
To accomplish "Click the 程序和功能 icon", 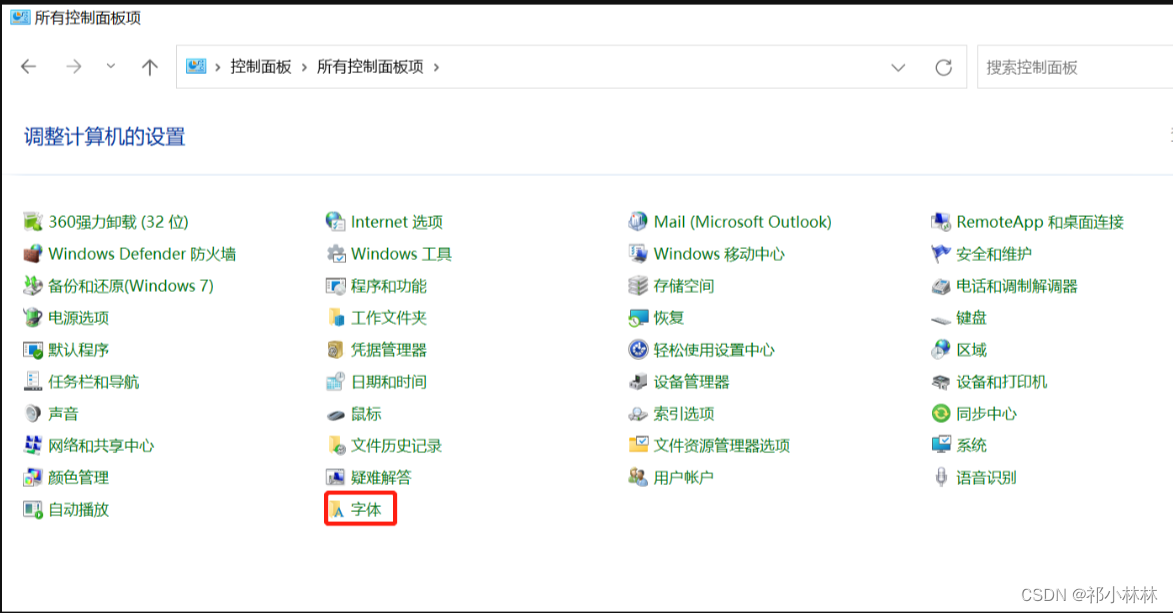I will pyautogui.click(x=335, y=286).
